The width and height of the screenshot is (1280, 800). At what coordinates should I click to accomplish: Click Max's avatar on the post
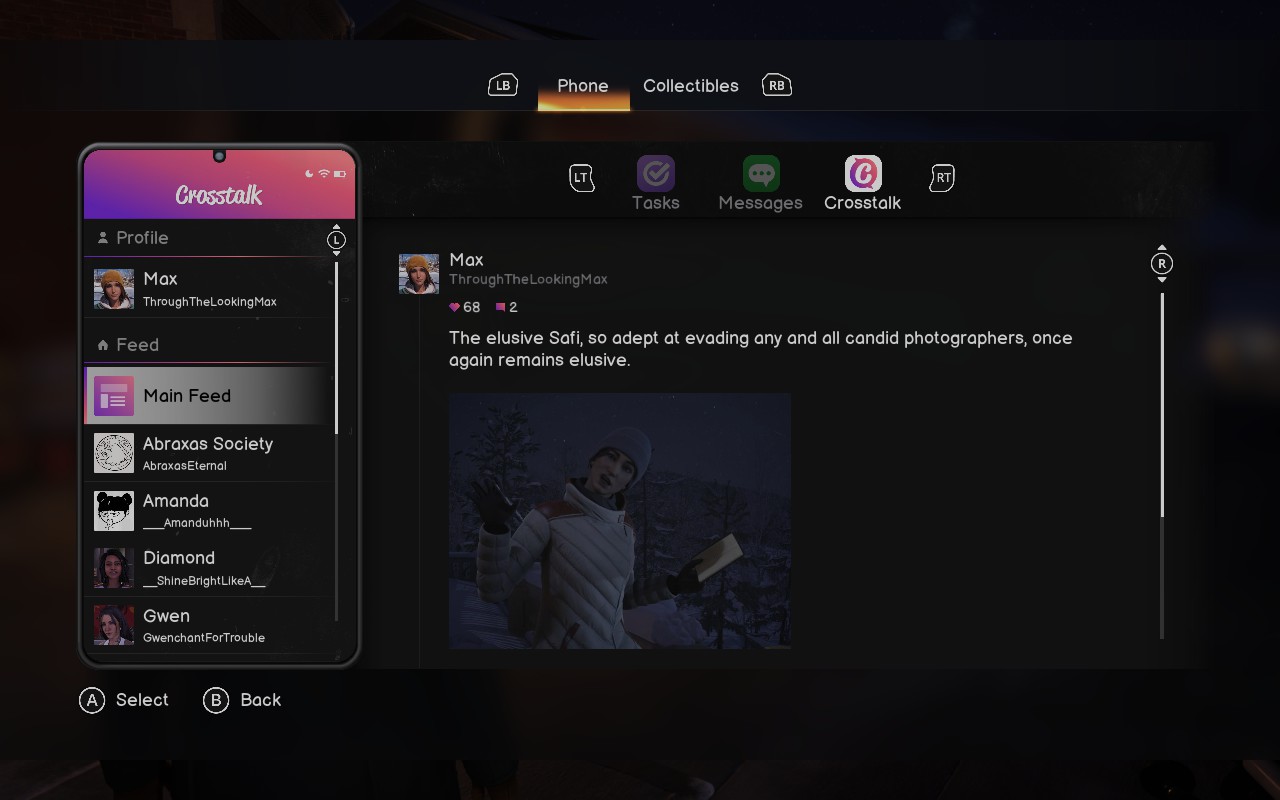pyautogui.click(x=419, y=274)
